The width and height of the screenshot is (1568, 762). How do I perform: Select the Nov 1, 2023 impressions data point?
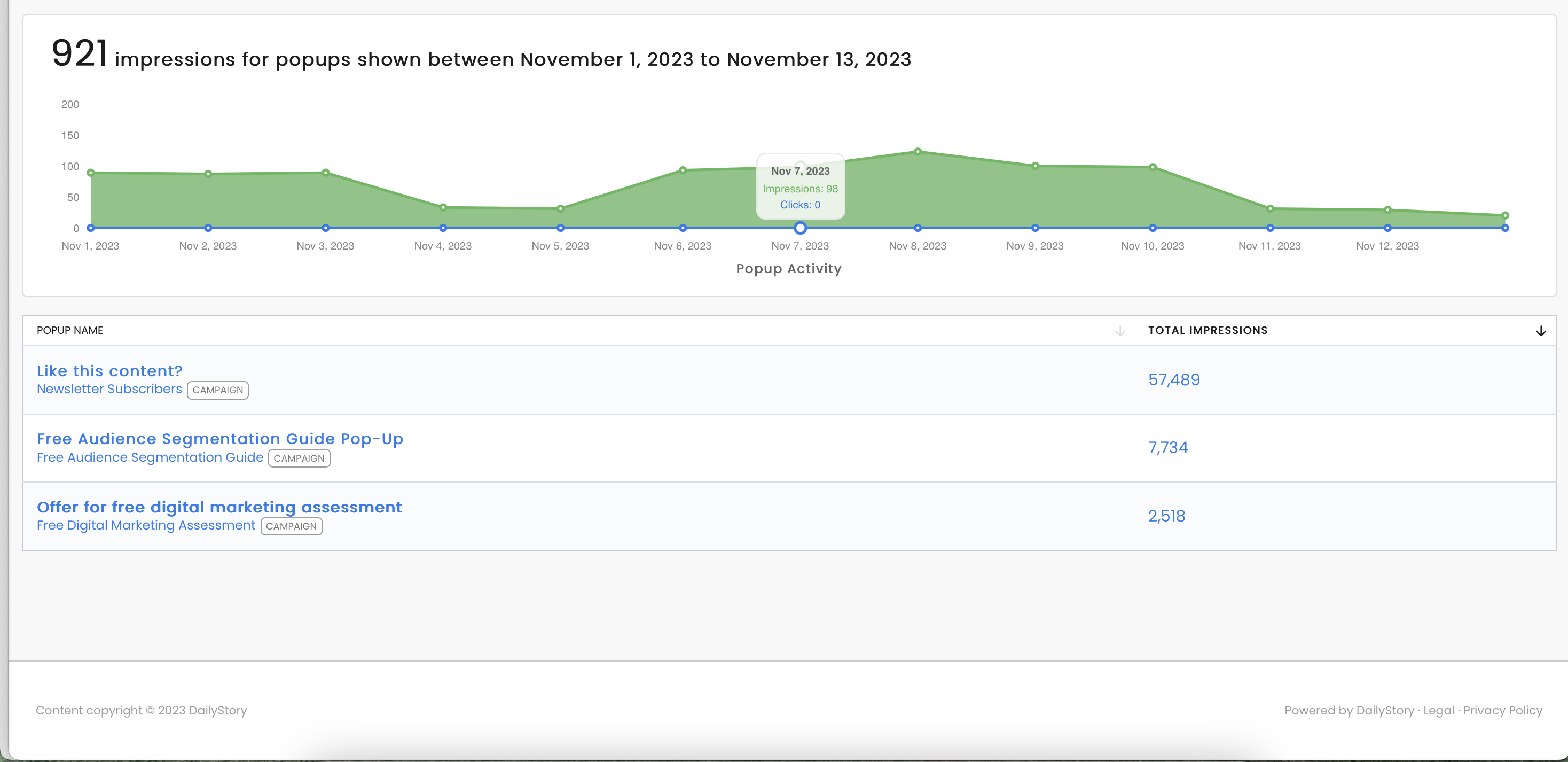tap(91, 173)
